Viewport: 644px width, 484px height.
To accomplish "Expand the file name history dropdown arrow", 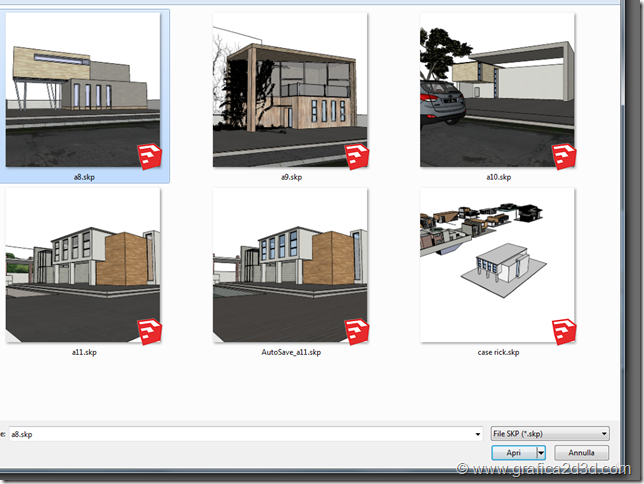I will pyautogui.click(x=478, y=433).
